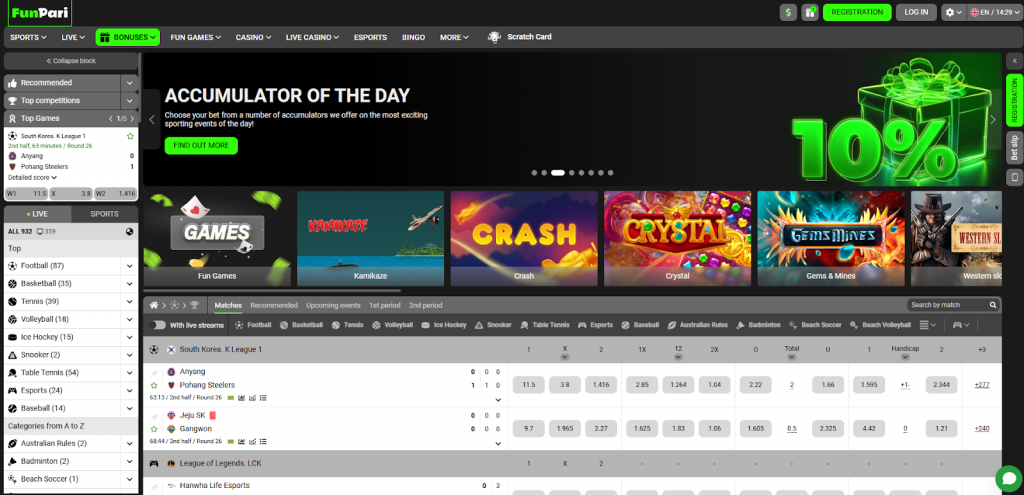Expand the Recommended section
Viewport: 1024px width, 495px height.
(x=130, y=83)
